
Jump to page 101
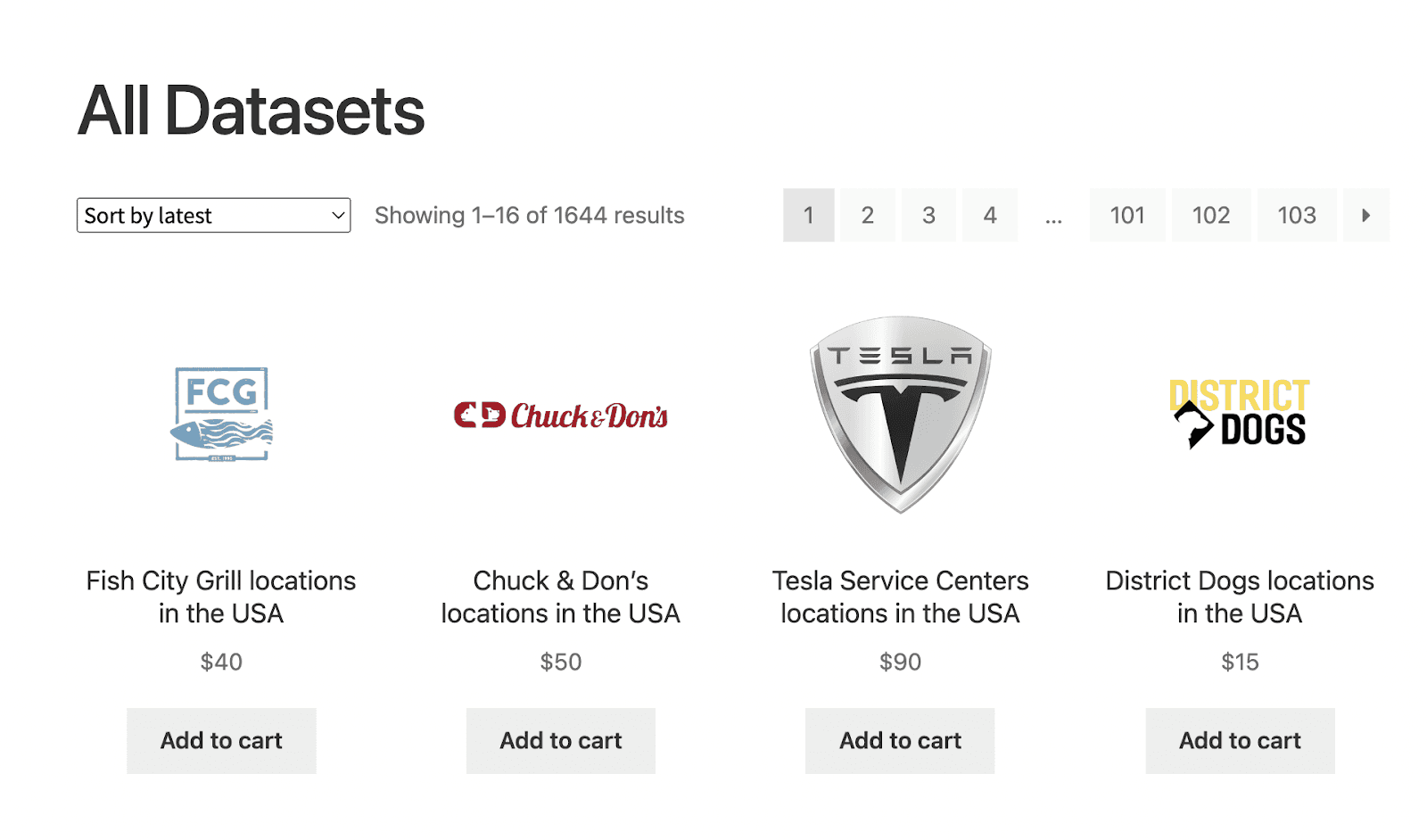click(x=1127, y=215)
